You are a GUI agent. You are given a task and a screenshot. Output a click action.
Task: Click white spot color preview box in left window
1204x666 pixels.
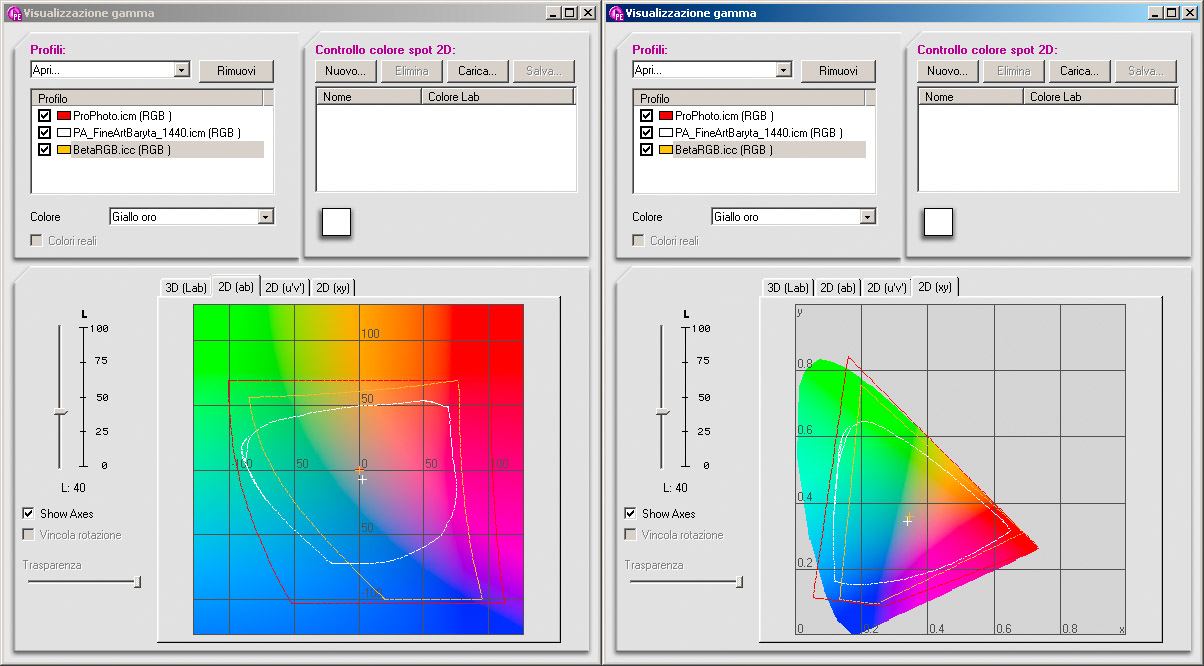click(x=336, y=221)
